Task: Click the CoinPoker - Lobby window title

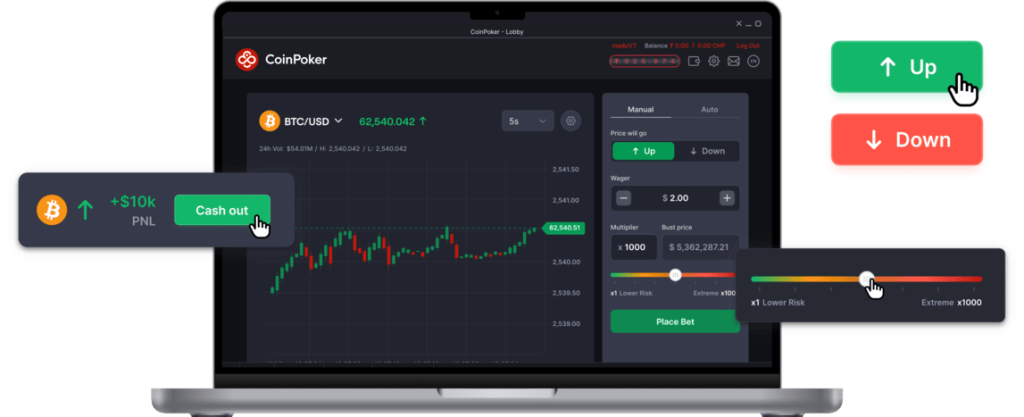Action: [x=496, y=31]
